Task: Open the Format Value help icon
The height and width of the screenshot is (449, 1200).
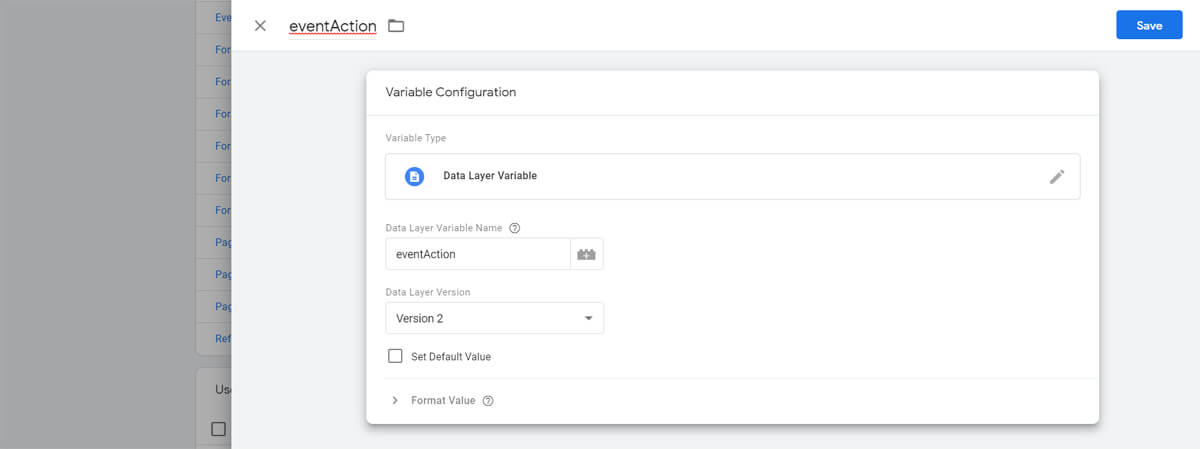Action: [488, 401]
